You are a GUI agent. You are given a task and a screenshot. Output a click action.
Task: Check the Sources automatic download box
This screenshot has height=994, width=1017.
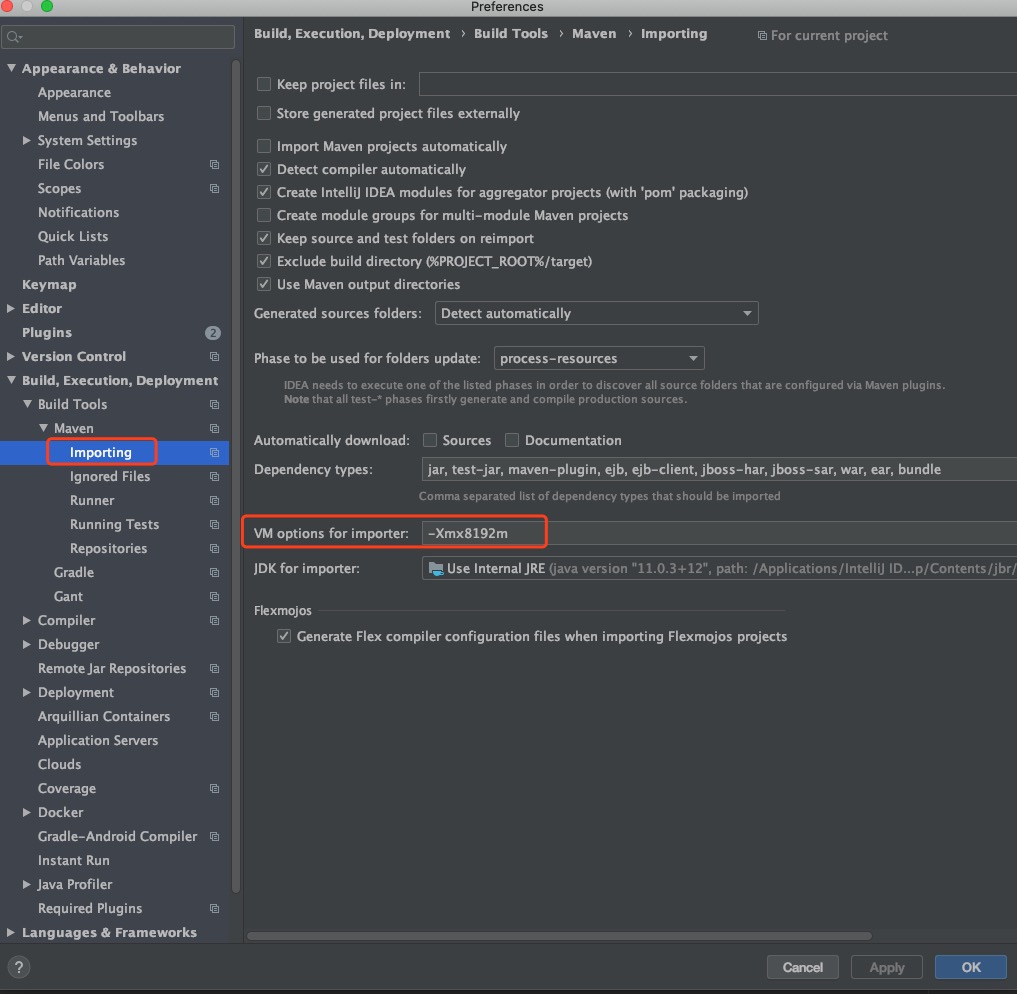[430, 440]
